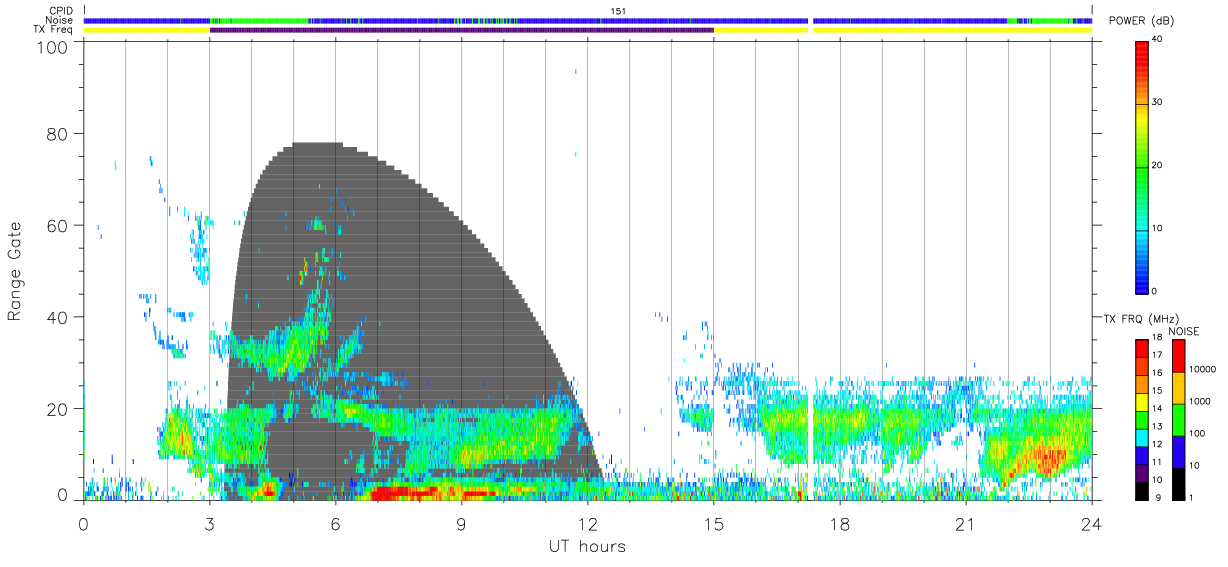Click the x-axis tick label "21"
This screenshot has height=567, width=1228.
[x=965, y=524]
